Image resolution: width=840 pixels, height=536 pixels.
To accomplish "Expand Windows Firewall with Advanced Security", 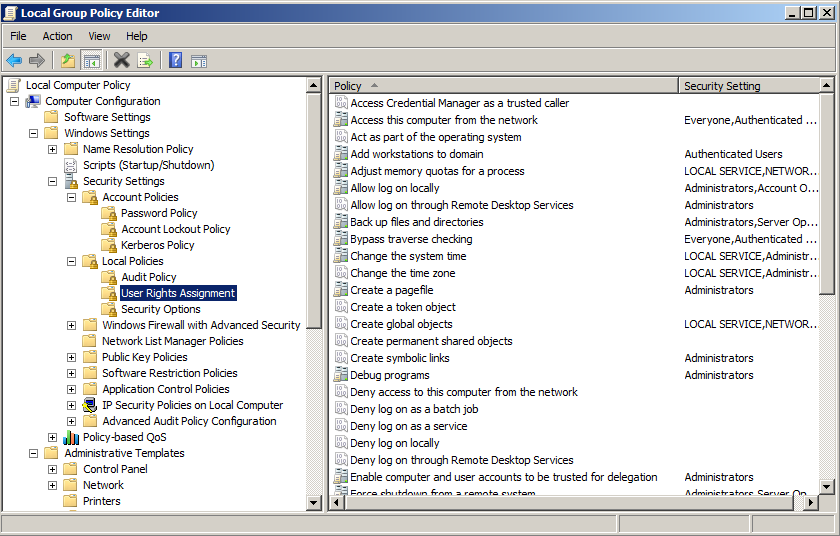I will point(71,325).
